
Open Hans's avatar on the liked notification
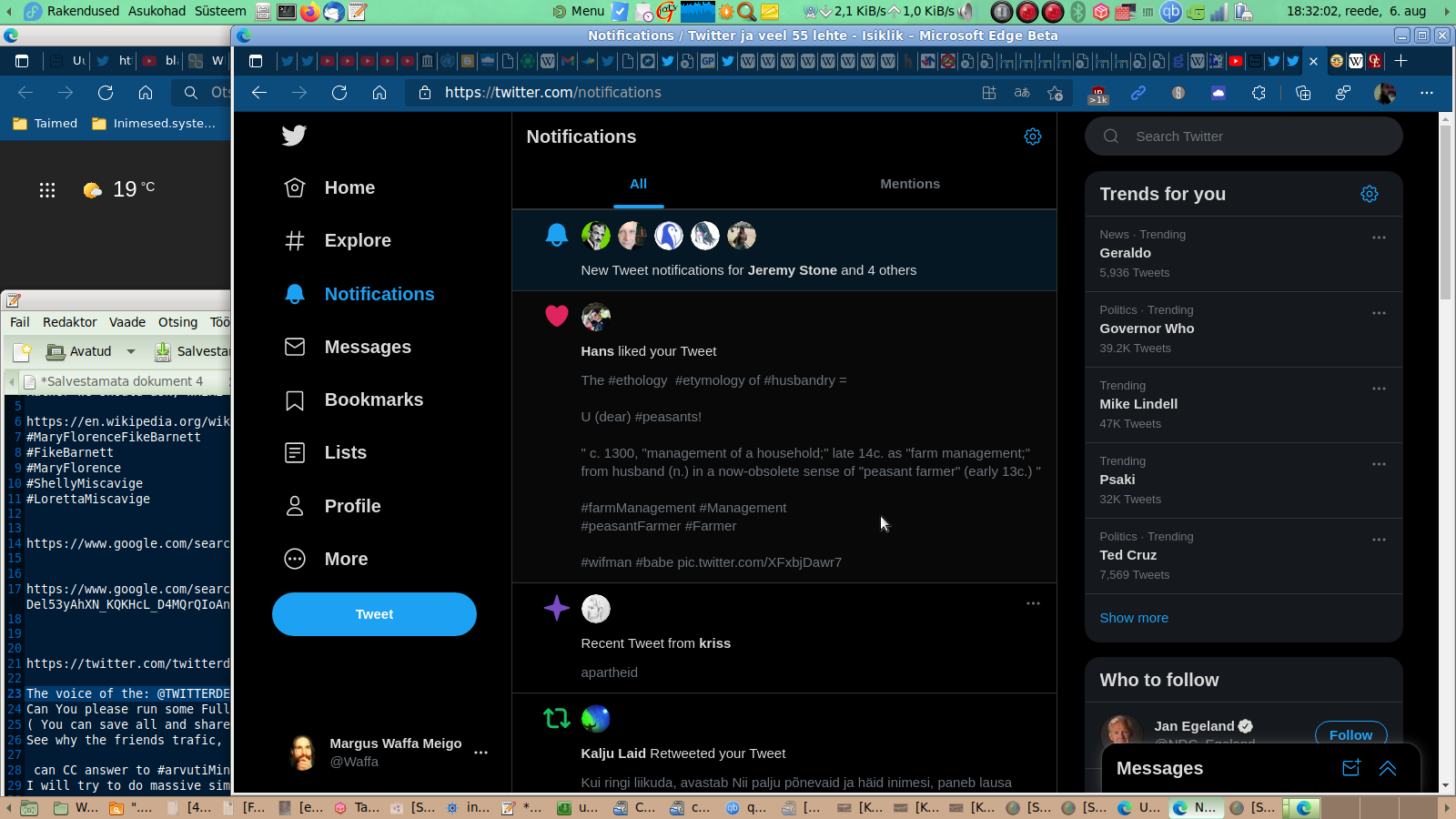tap(596, 317)
